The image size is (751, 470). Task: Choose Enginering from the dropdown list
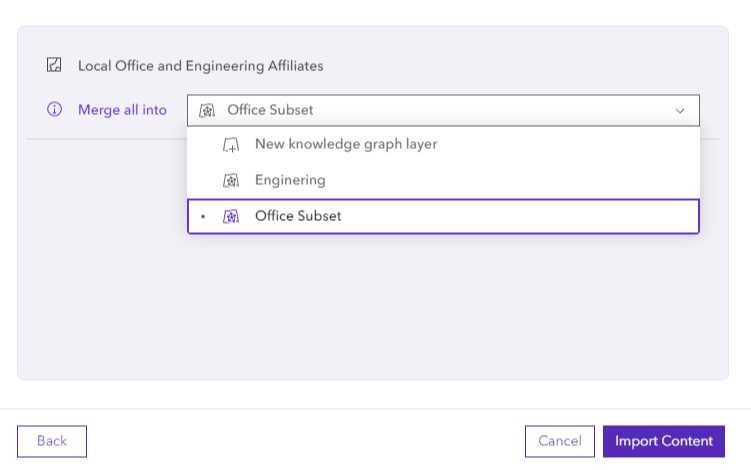tap(290, 180)
